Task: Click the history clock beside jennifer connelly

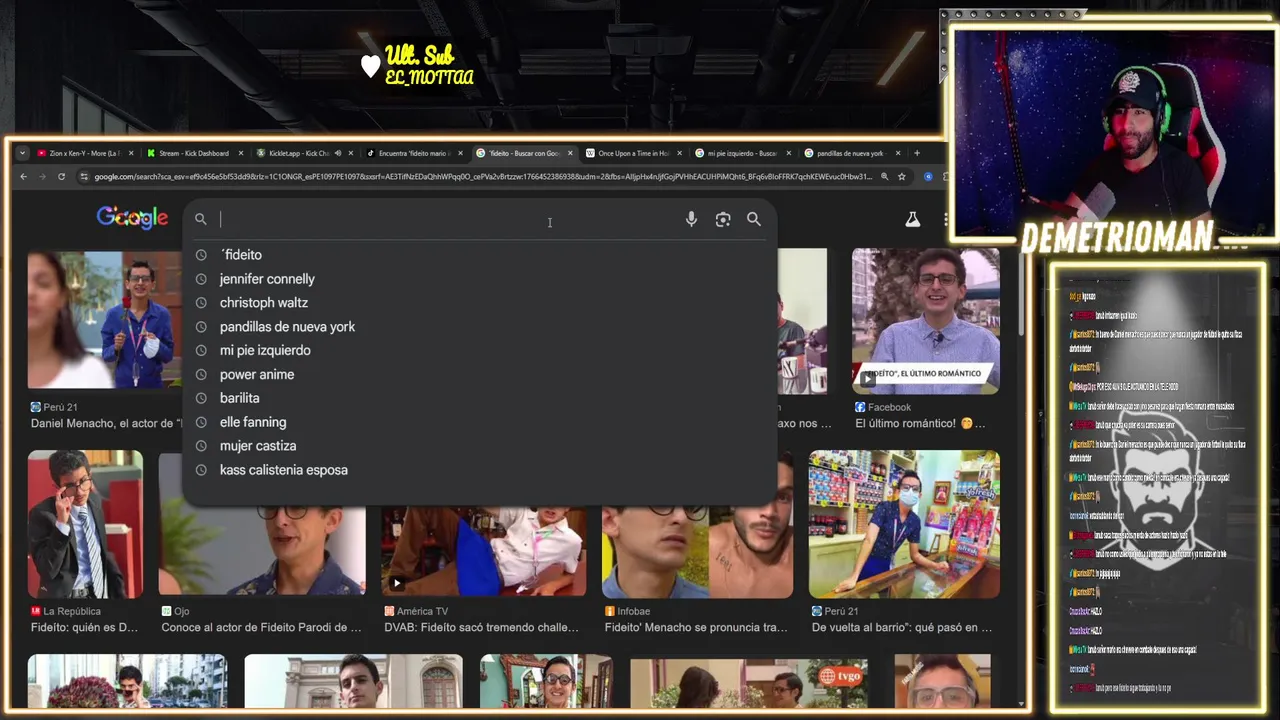Action: (x=201, y=279)
